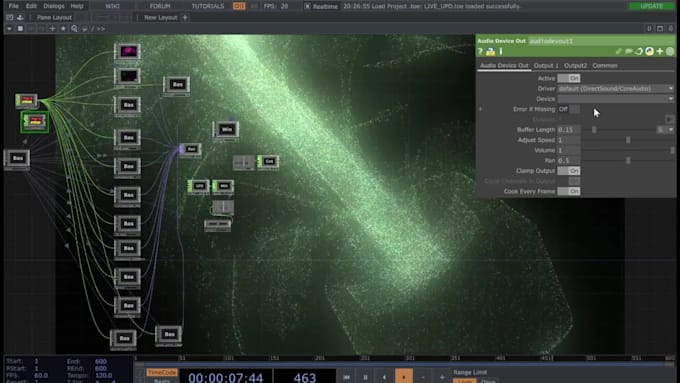Select the New Layout tab button
680x383 pixels.
tap(160, 17)
